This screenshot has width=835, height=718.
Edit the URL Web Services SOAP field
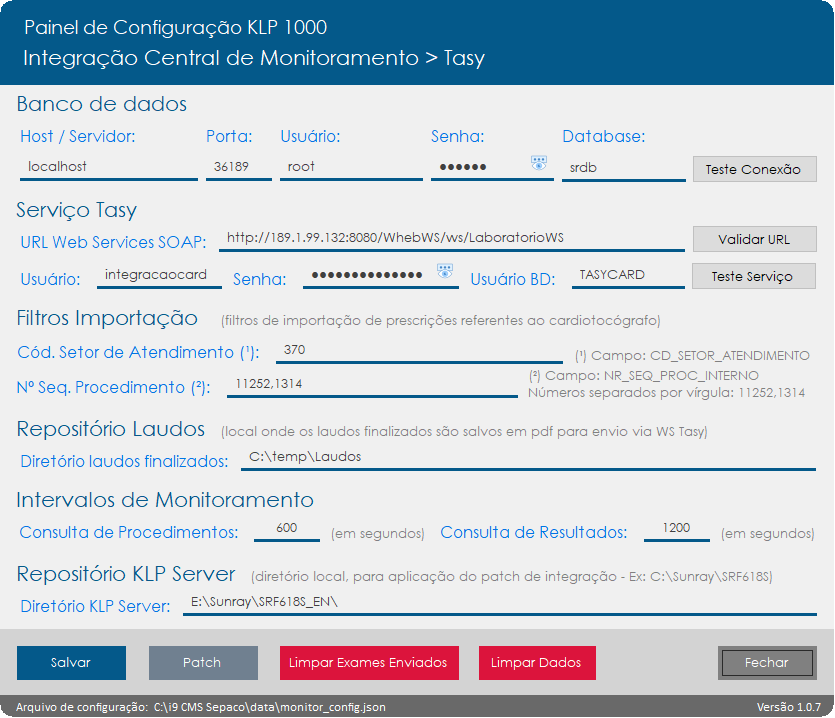tap(452, 239)
